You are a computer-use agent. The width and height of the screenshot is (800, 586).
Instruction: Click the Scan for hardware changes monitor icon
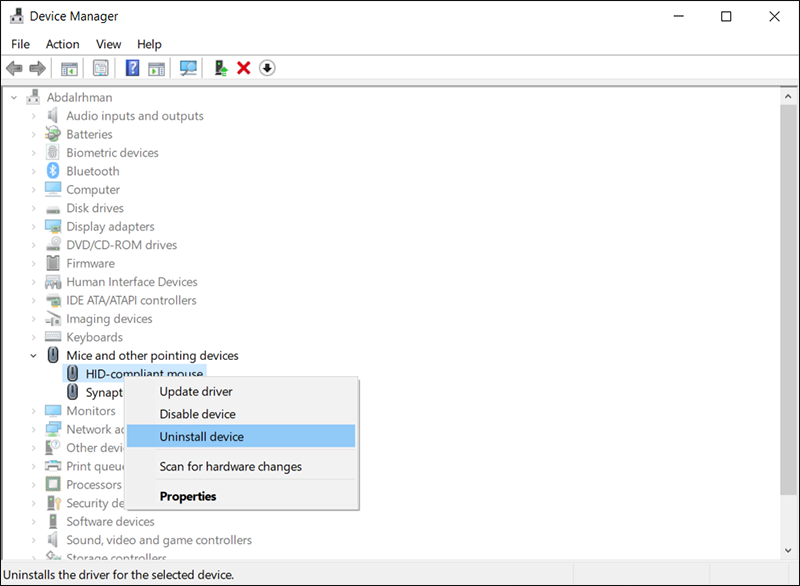[188, 68]
